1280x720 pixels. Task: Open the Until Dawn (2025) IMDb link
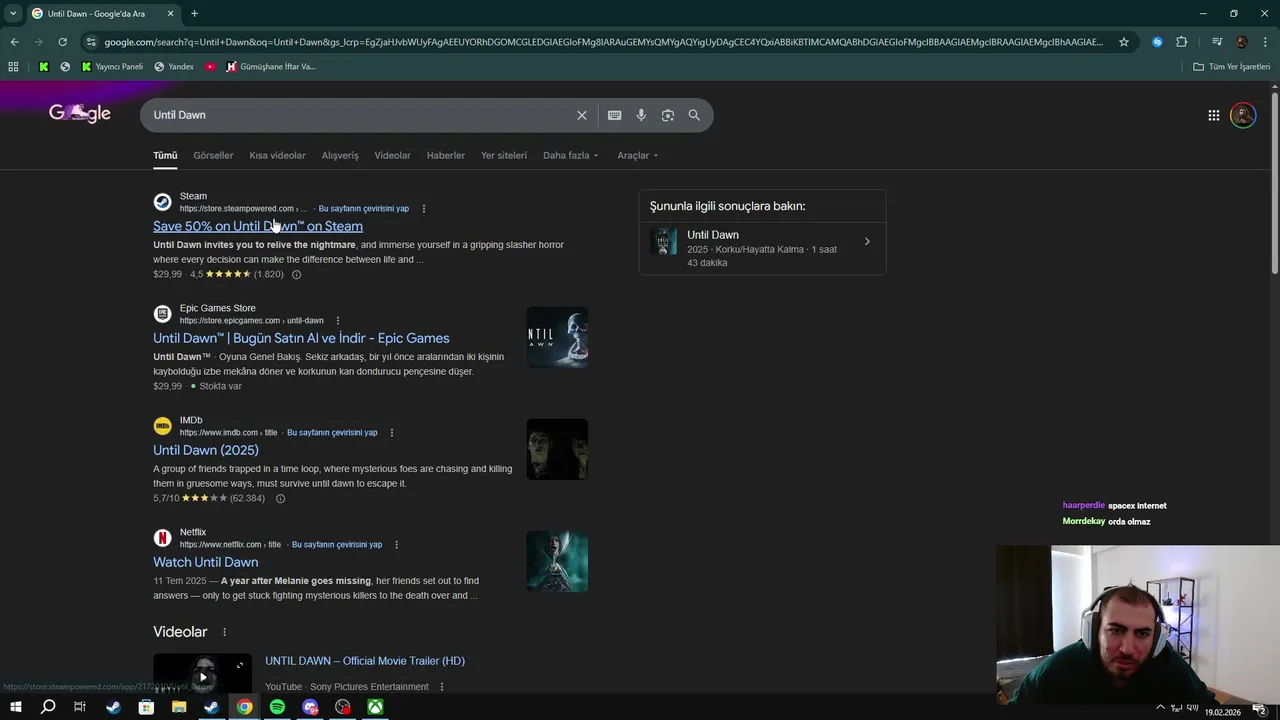(206, 450)
